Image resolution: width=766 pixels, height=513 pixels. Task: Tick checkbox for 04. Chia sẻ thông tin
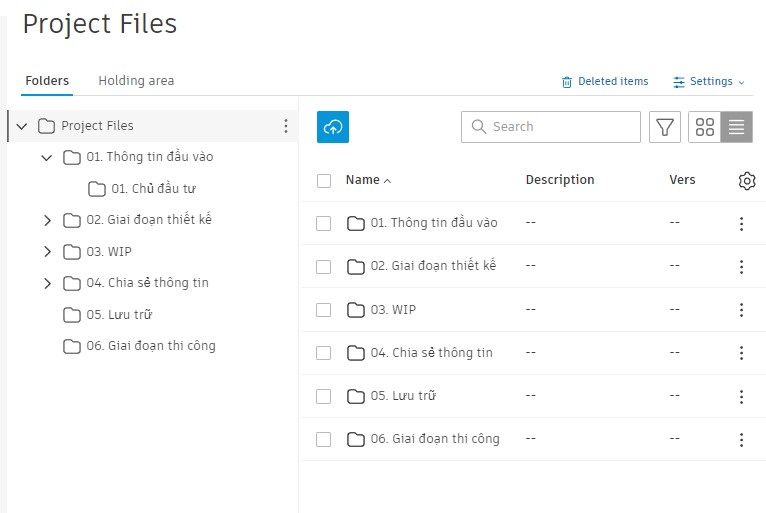[x=323, y=353]
